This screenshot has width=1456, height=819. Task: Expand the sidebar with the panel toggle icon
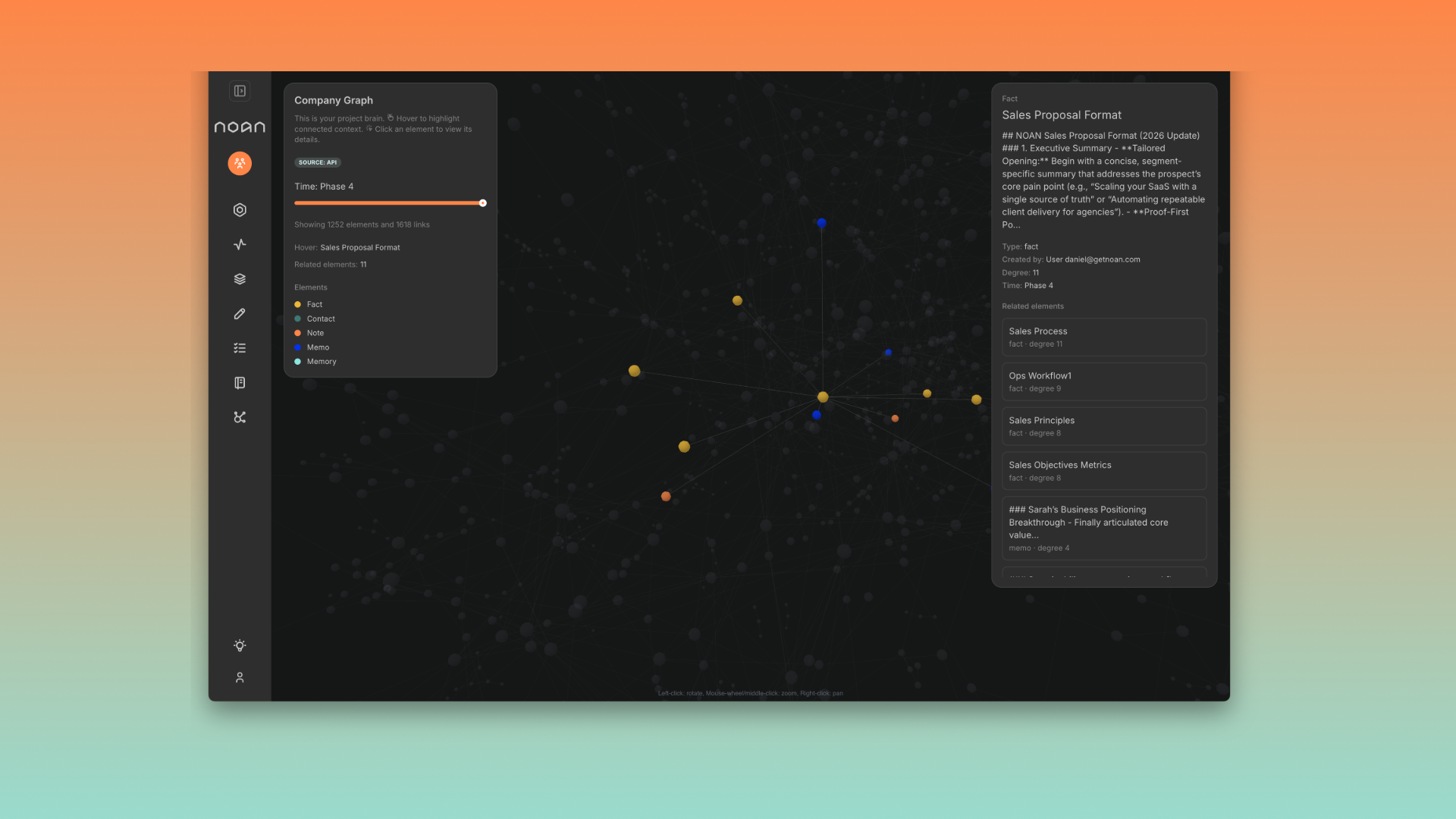[240, 91]
